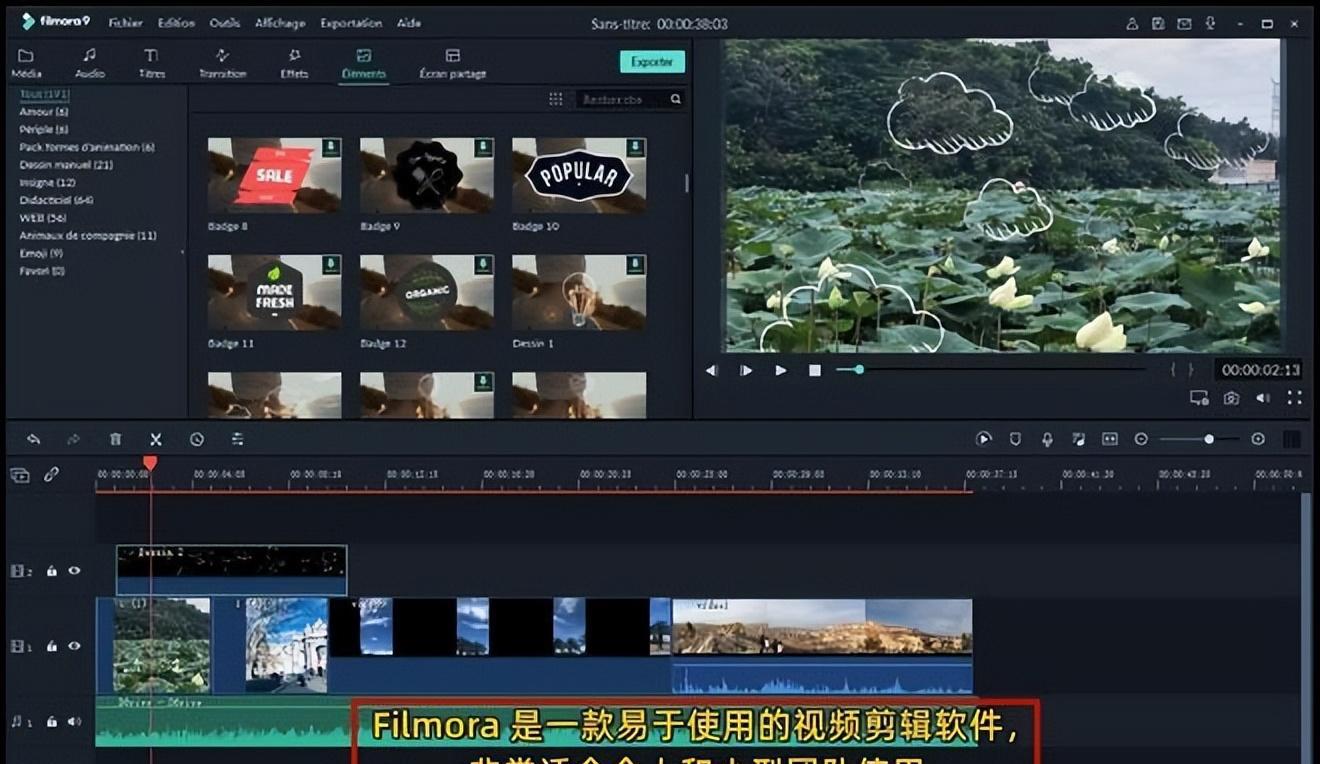This screenshot has width=1320, height=764.
Task: Split the clip using the scissors icon
Action: point(156,439)
